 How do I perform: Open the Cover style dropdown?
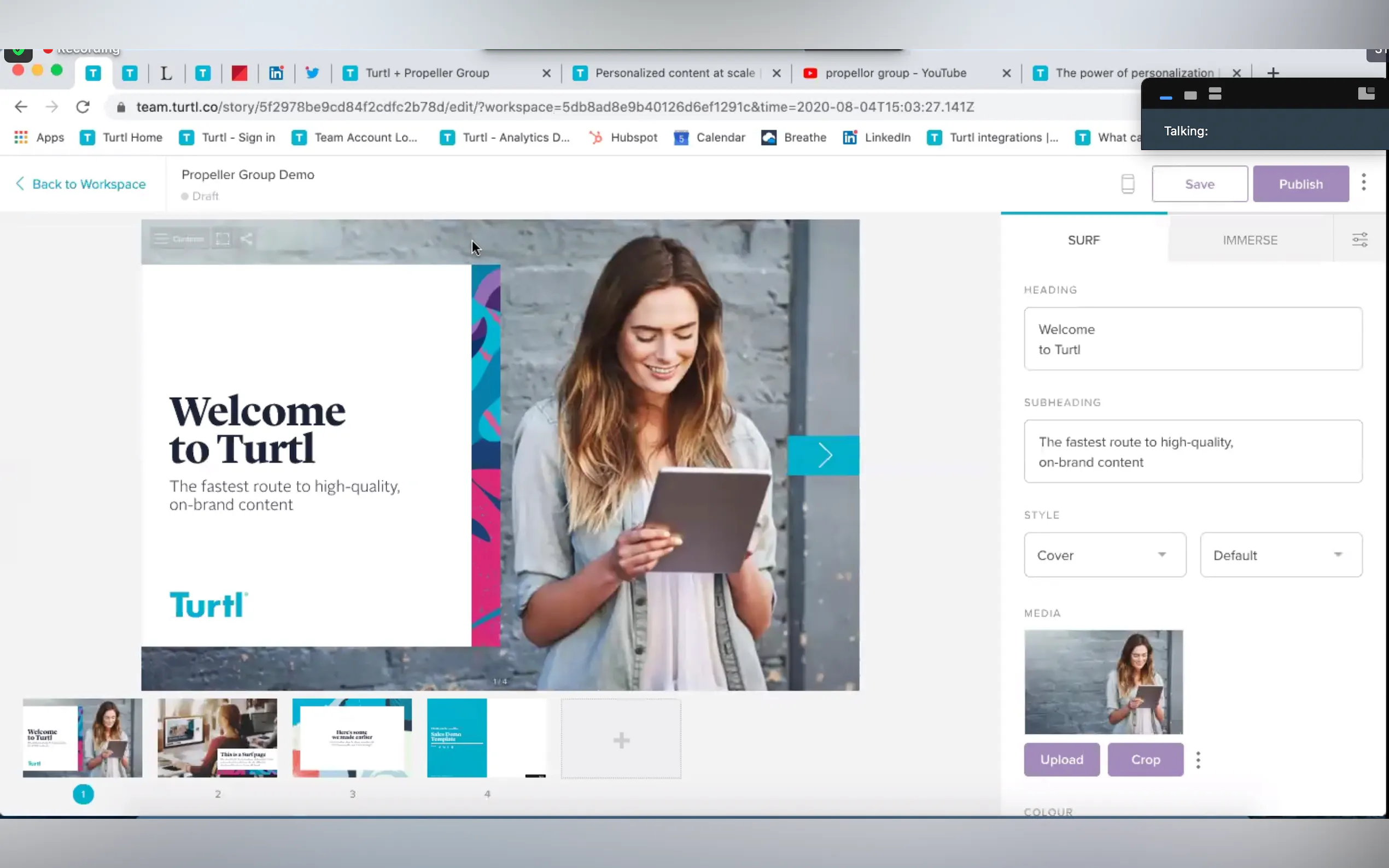tap(1105, 555)
